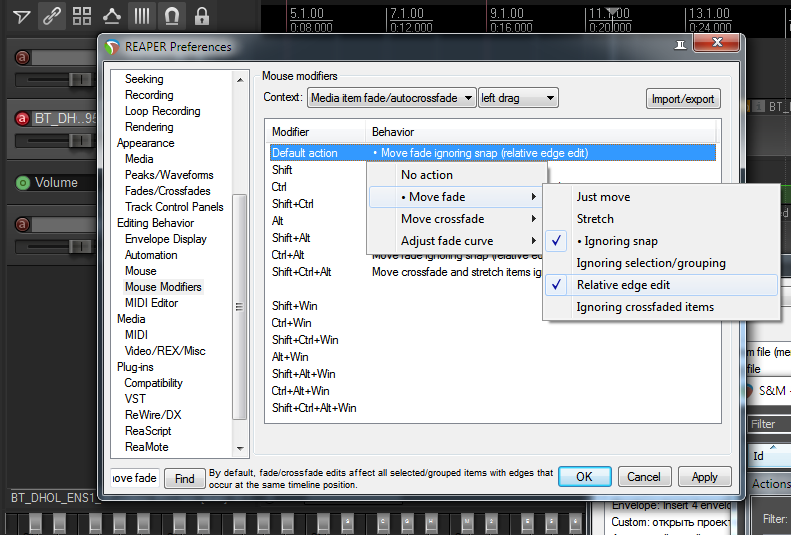Open the ReaScript preferences page
791x535 pixels.
point(148,431)
